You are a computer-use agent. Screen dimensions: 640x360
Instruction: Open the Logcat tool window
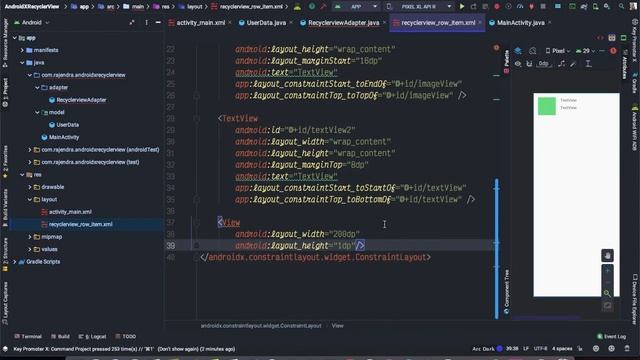92,336
